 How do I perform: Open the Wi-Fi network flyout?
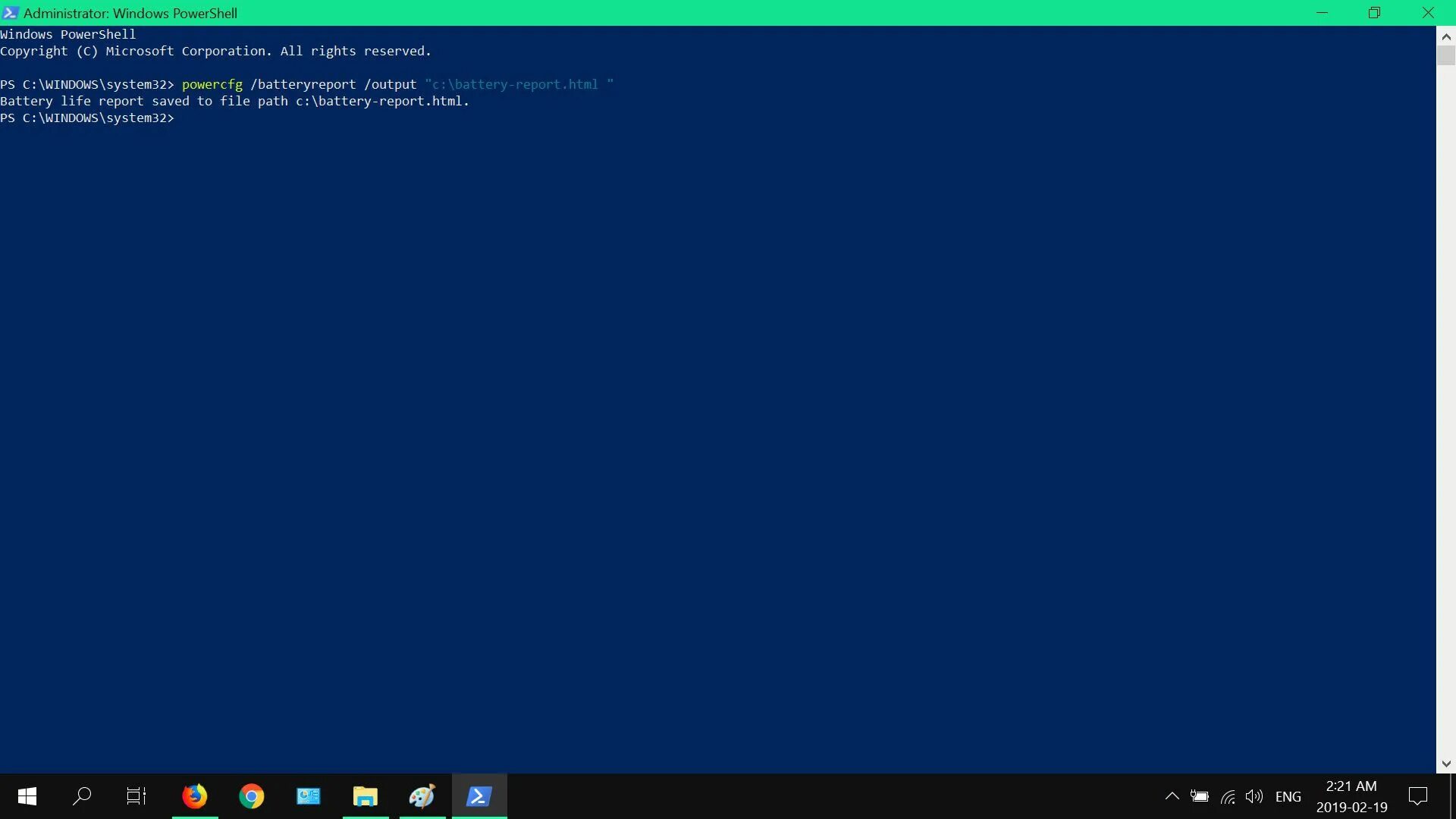pyautogui.click(x=1228, y=796)
